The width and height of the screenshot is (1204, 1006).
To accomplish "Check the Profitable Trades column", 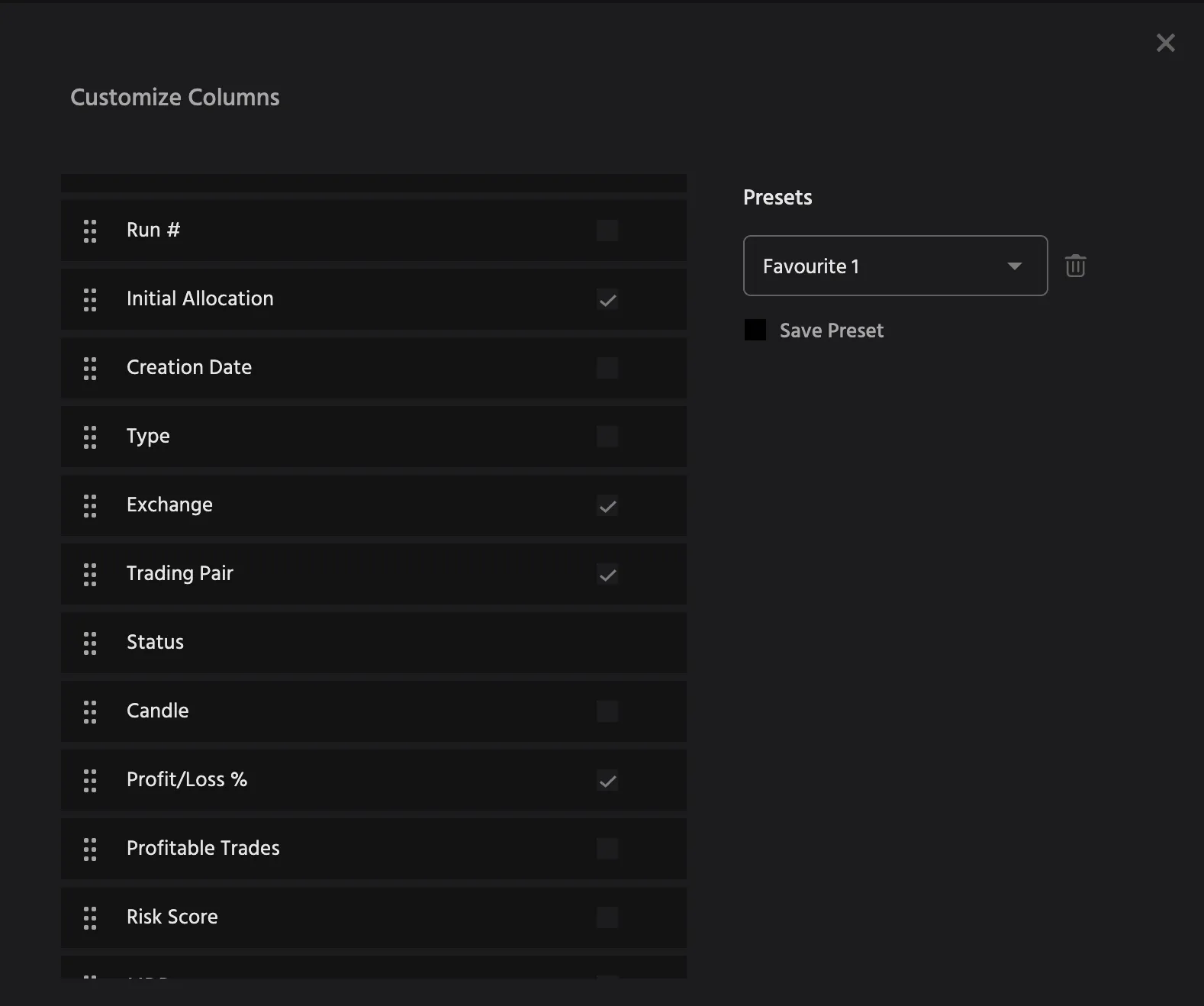I will pyautogui.click(x=607, y=849).
